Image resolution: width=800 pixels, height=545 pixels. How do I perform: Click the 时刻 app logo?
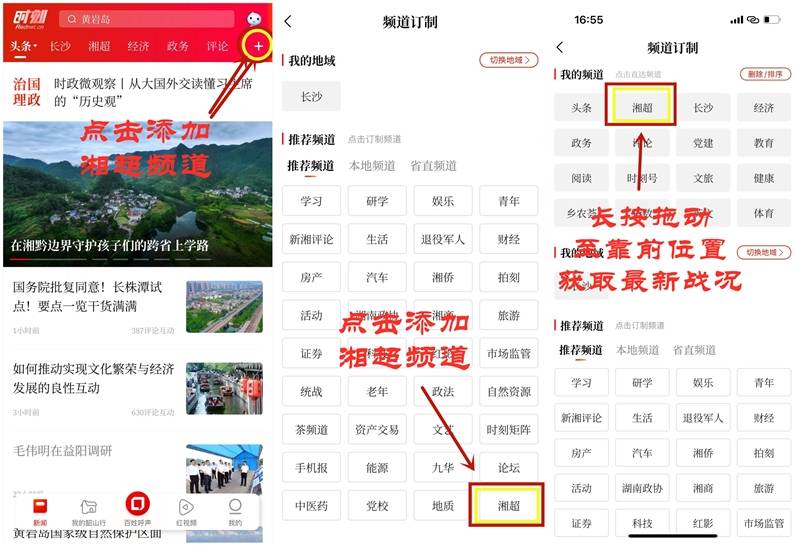[x=28, y=19]
